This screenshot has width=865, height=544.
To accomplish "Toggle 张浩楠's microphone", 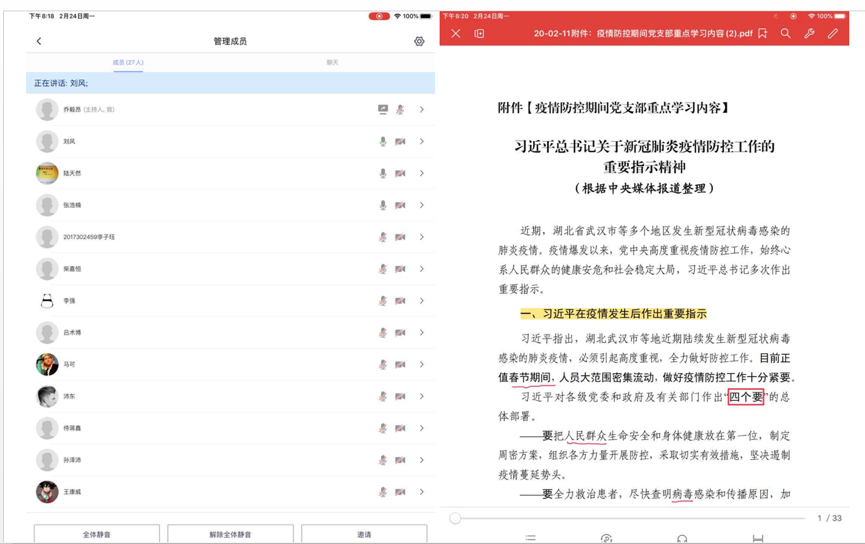I will [382, 205].
